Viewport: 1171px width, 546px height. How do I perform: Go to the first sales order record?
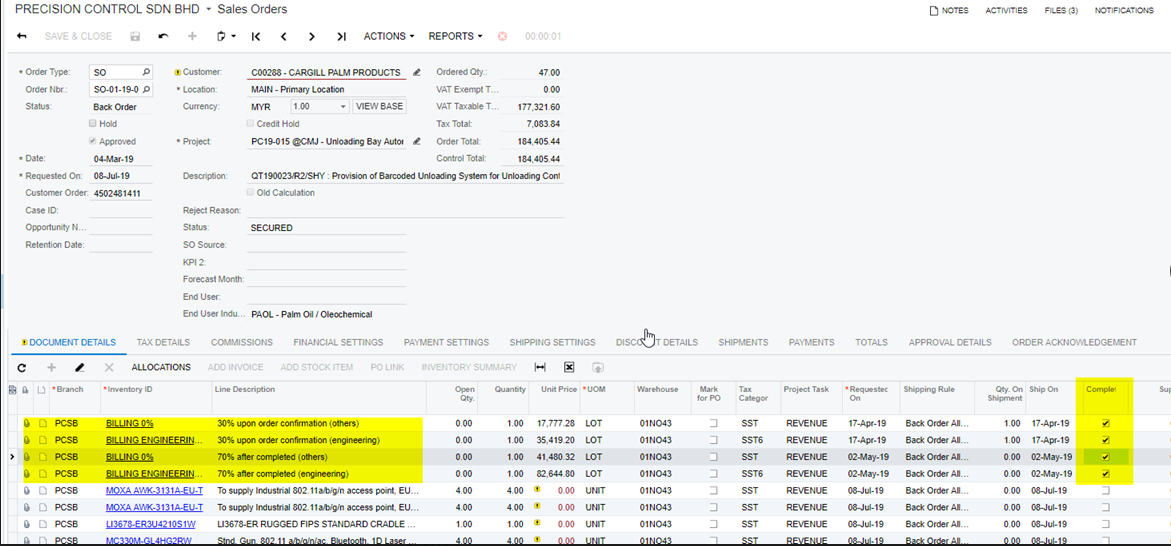(256, 37)
